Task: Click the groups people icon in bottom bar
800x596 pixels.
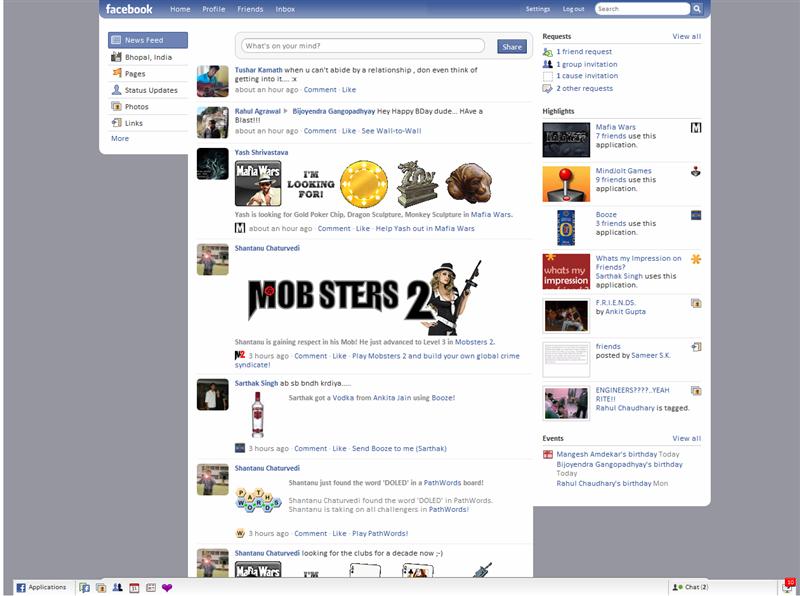Action: tap(117, 587)
